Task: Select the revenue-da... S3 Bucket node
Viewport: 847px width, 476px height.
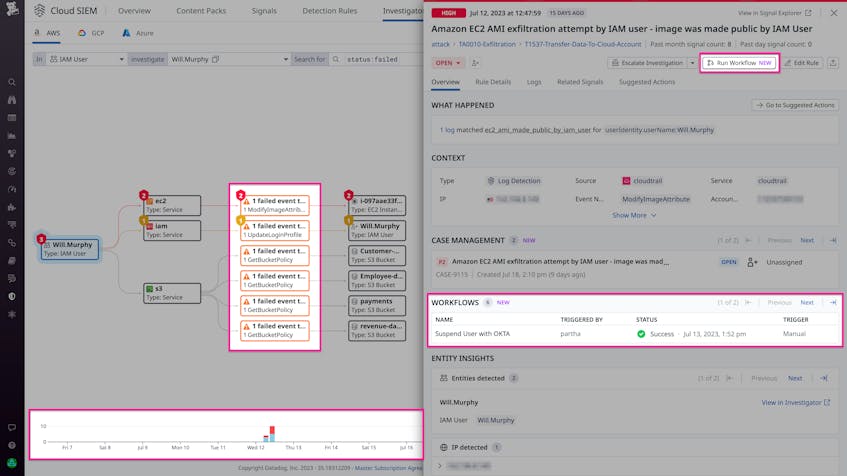Action: (377, 331)
